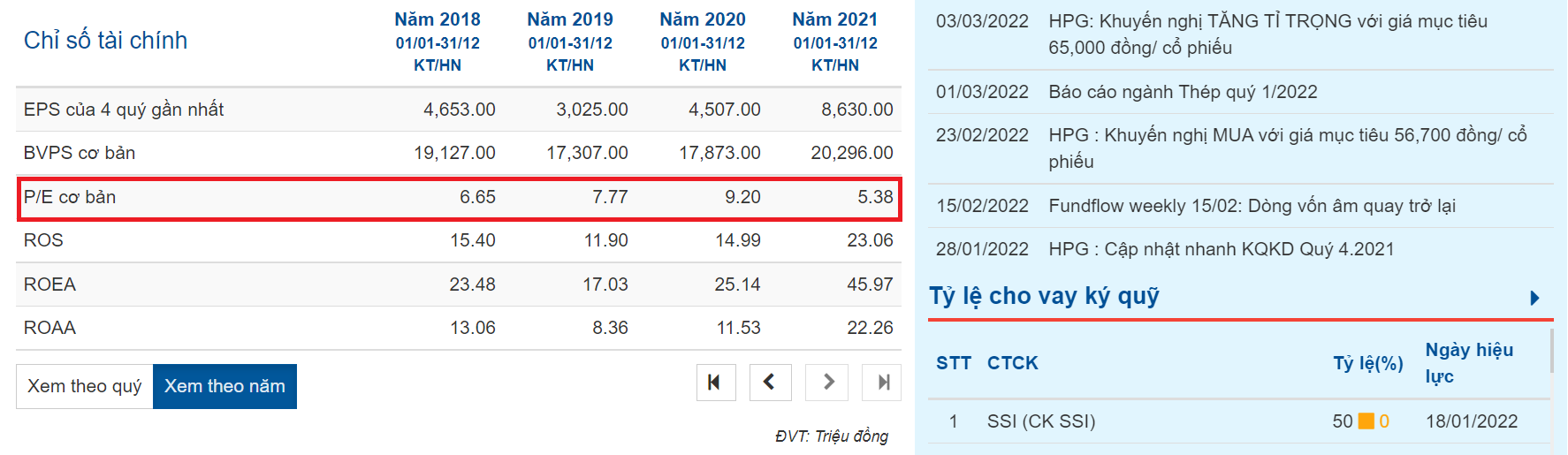Click next page arrow button
1568x455 pixels.
tap(828, 383)
